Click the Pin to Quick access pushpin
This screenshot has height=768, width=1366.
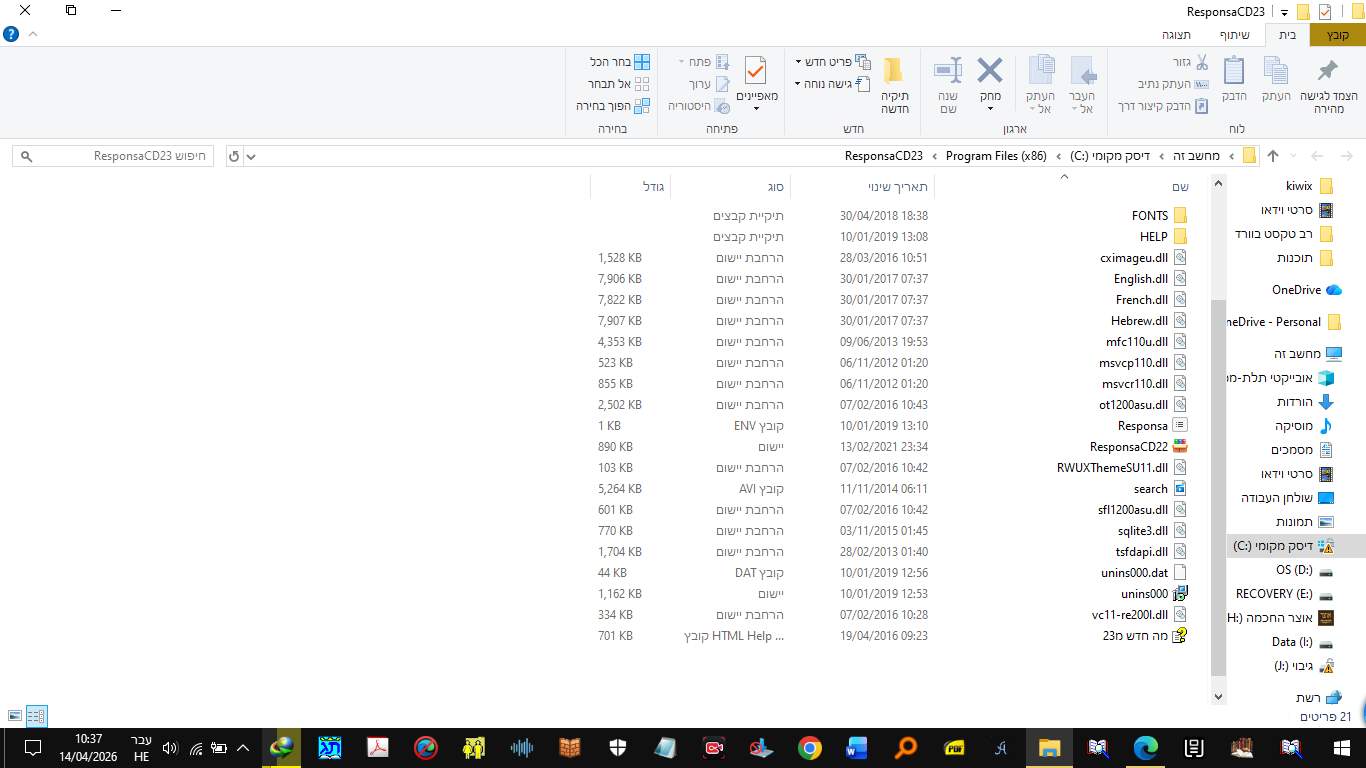point(1328,72)
